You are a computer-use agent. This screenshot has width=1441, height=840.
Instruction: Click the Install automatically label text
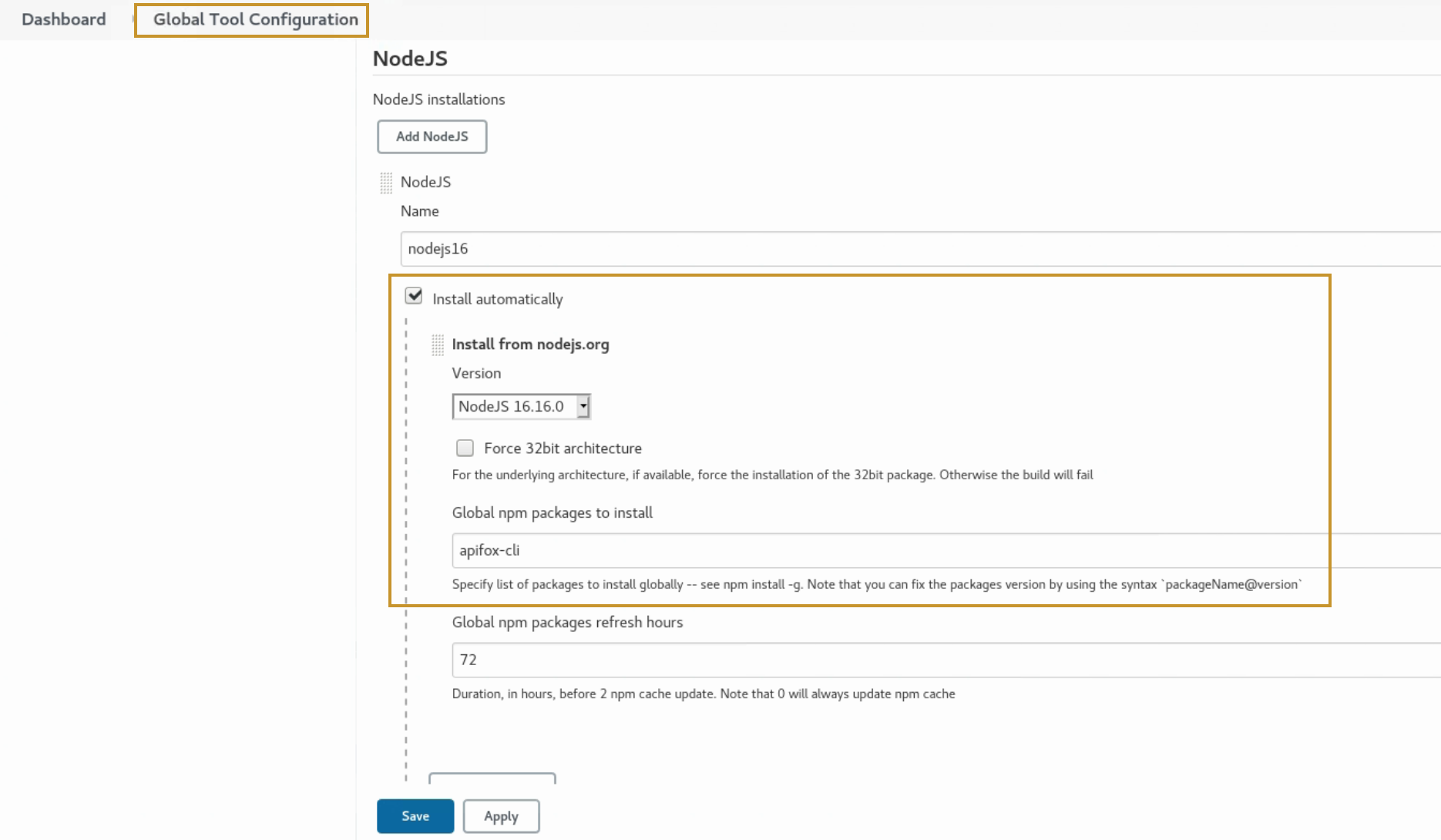(x=497, y=299)
